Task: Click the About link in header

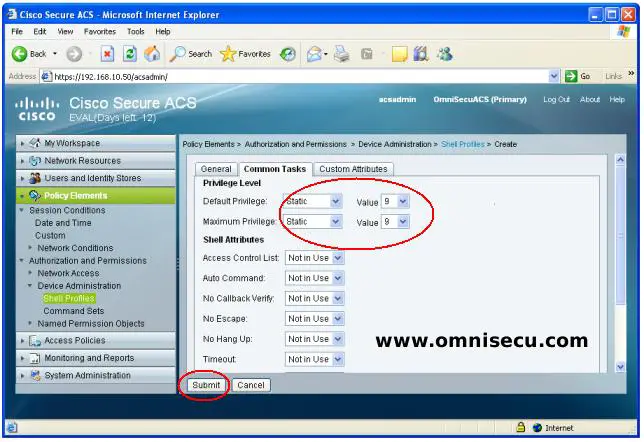Action: coord(590,99)
